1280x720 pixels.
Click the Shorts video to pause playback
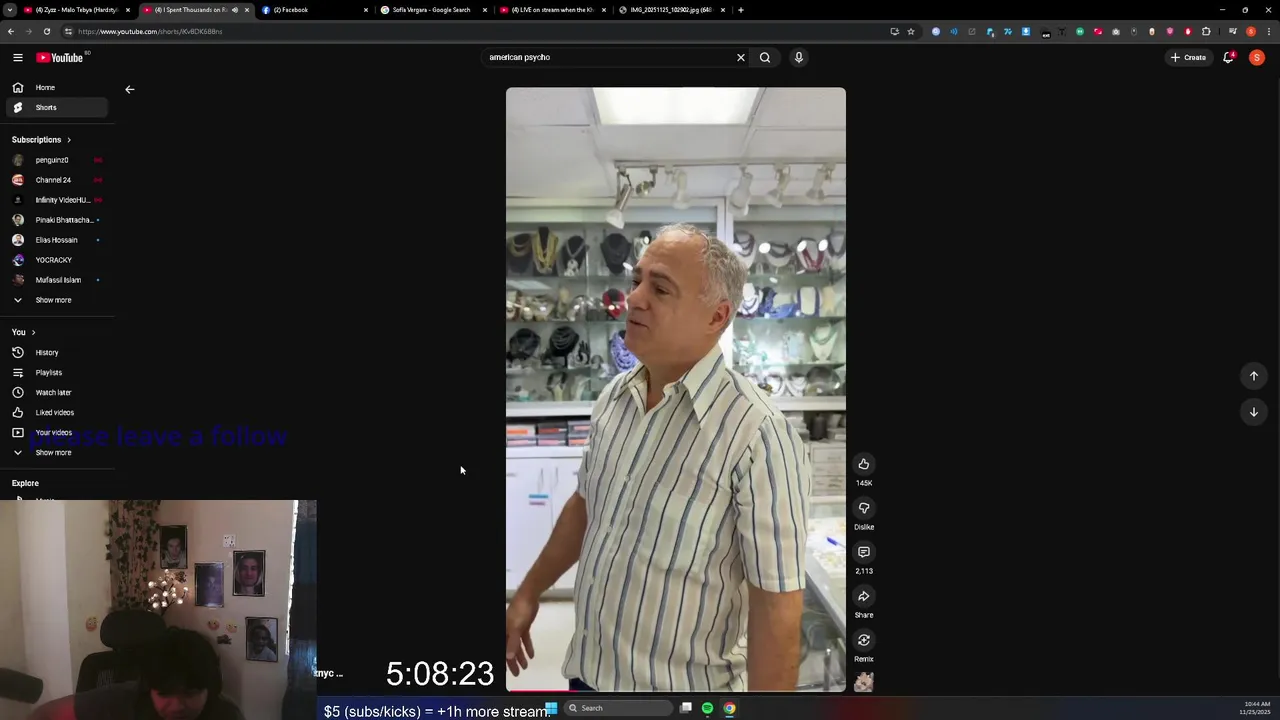676,389
